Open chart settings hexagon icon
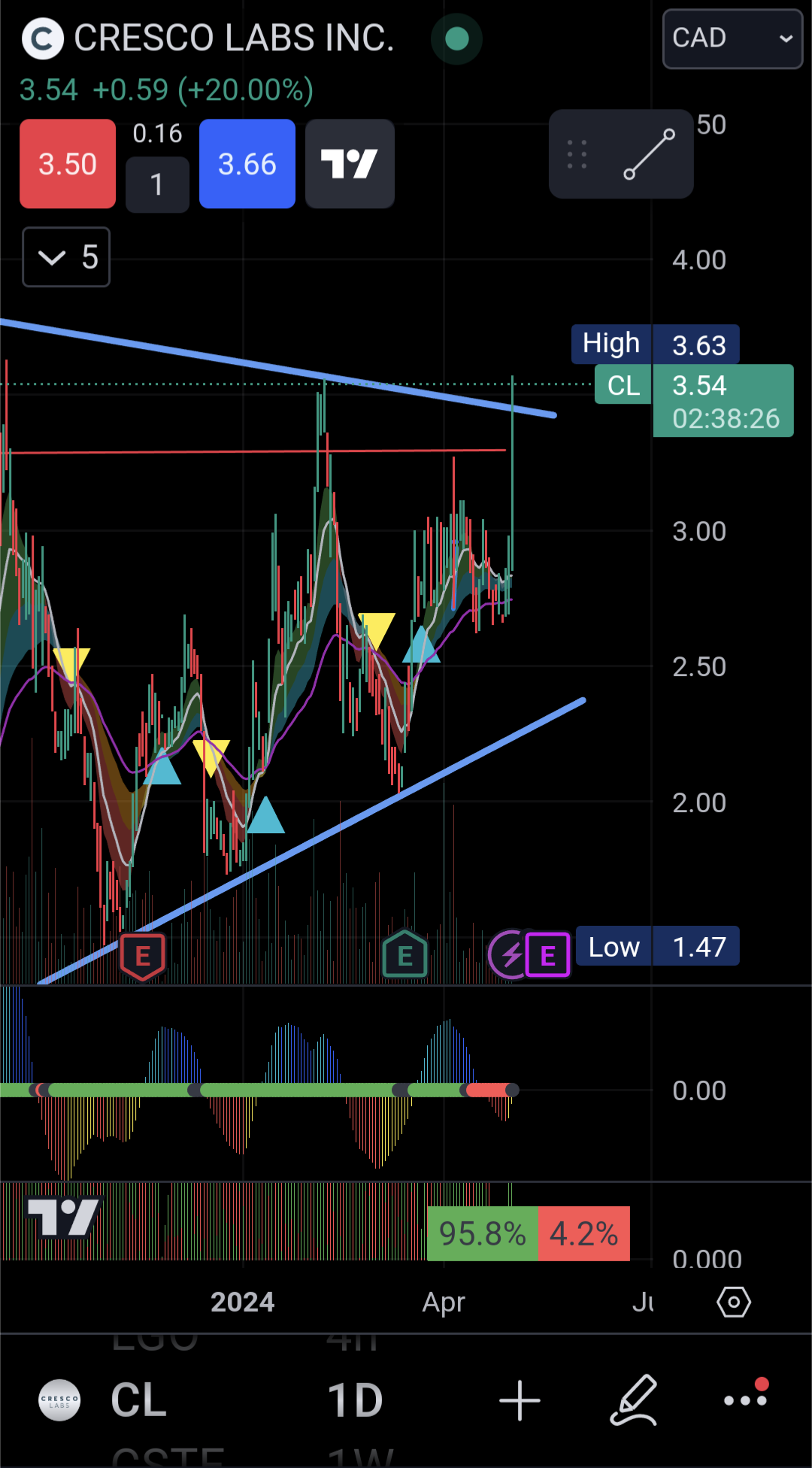The width and height of the screenshot is (812, 1468). [733, 1302]
